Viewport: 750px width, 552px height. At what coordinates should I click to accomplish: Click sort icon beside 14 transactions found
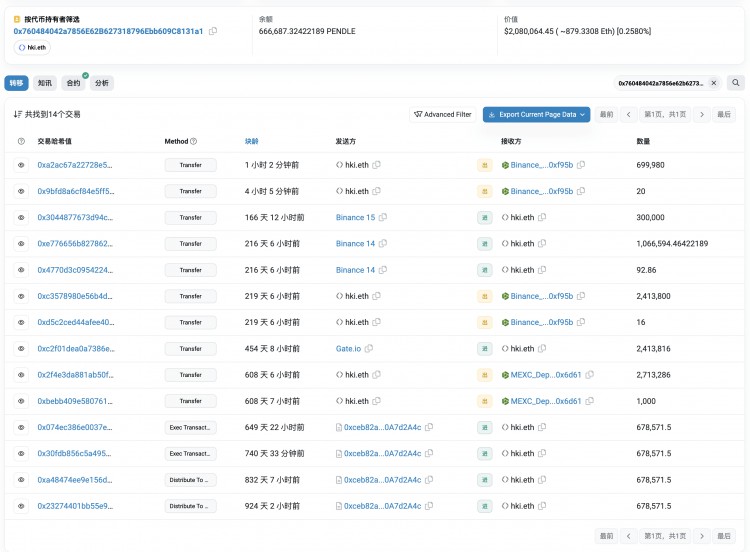tap(18, 114)
